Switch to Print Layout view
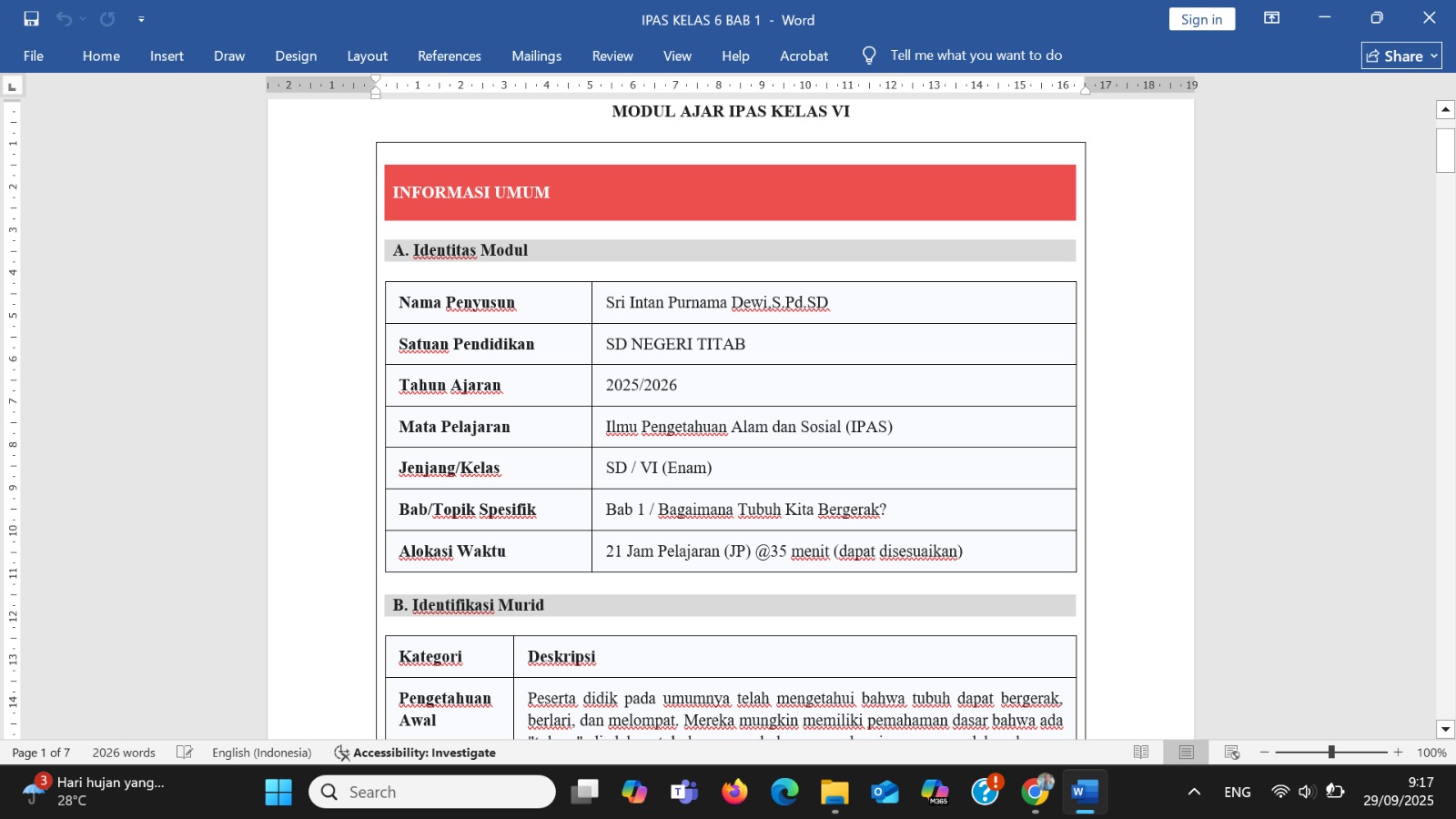Viewport: 1456px width, 819px height. (1186, 753)
